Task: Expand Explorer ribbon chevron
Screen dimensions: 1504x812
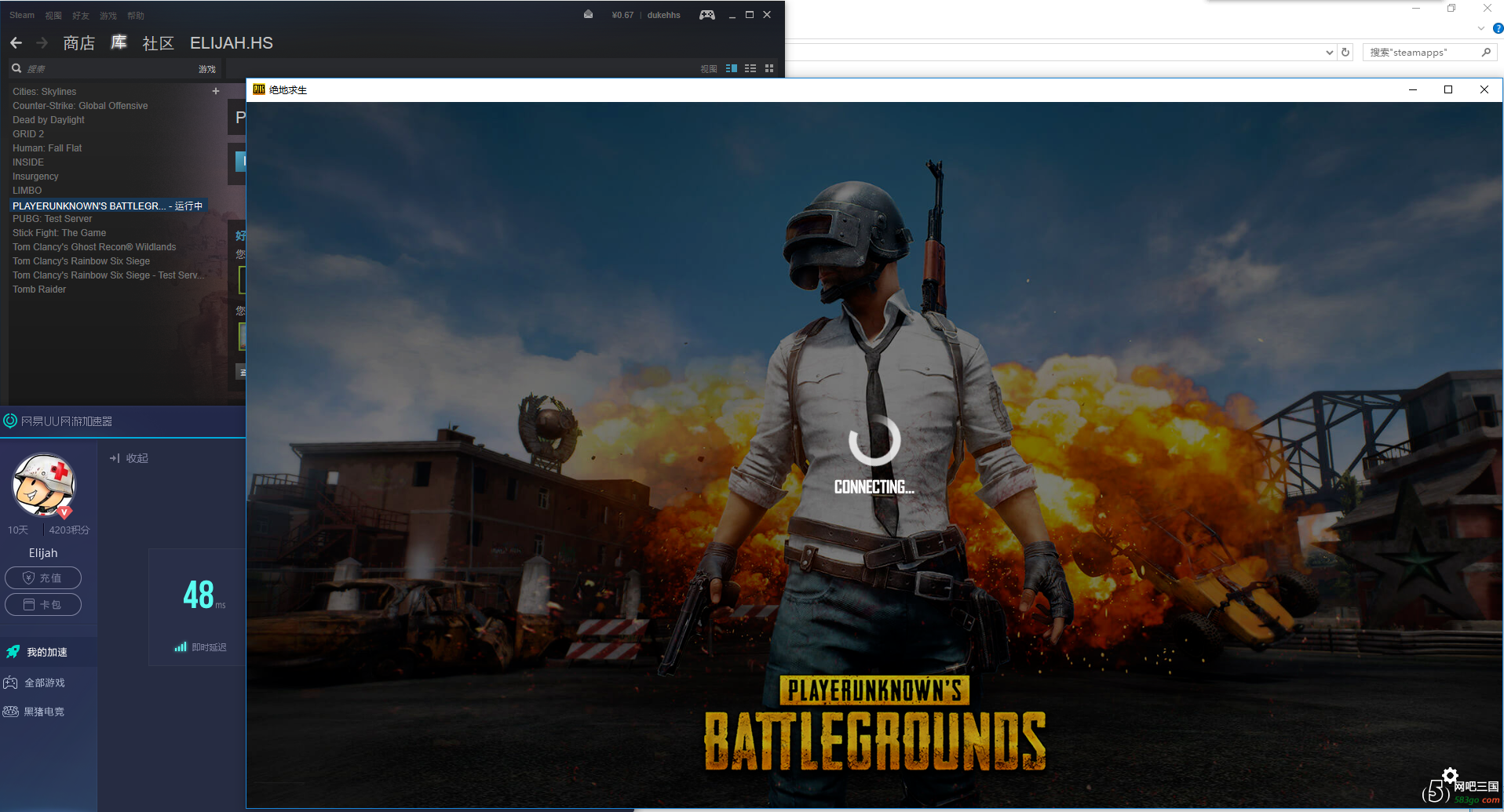Action: (1481, 28)
